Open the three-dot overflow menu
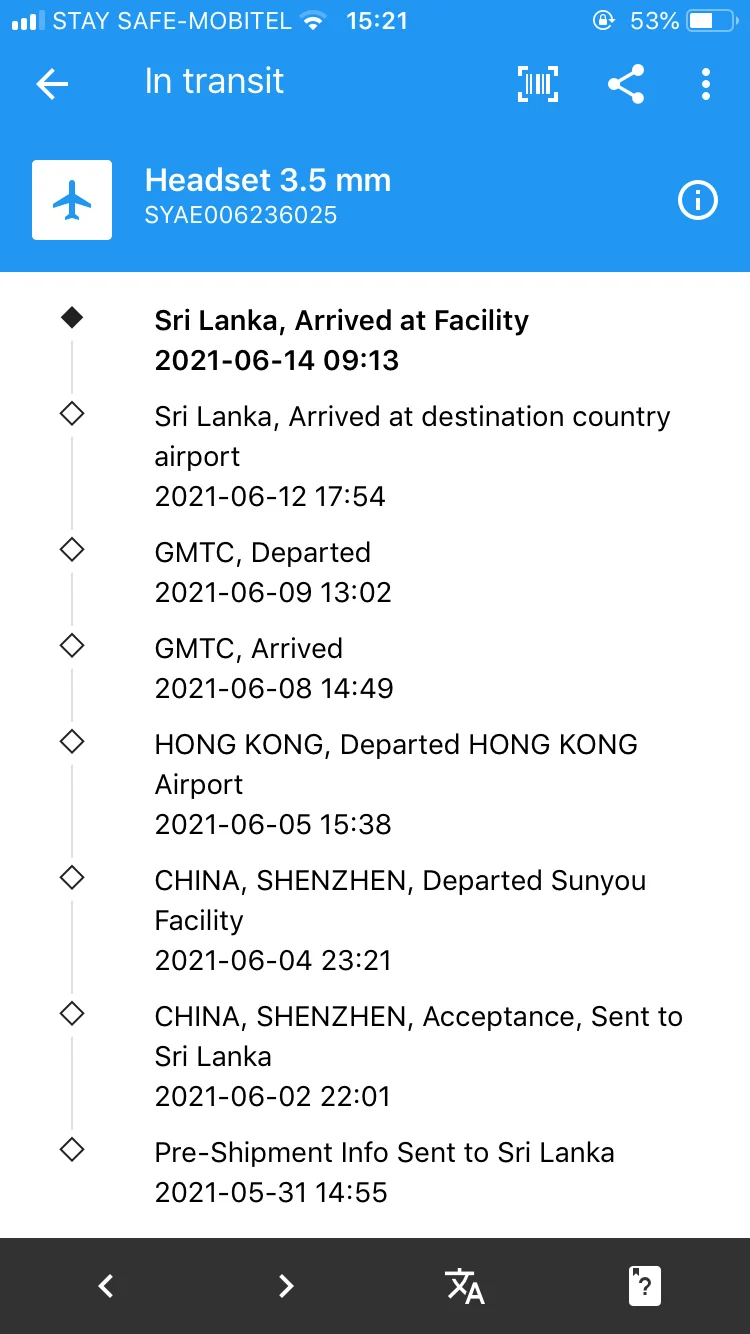Screen dimensions: 750x1334 (706, 84)
